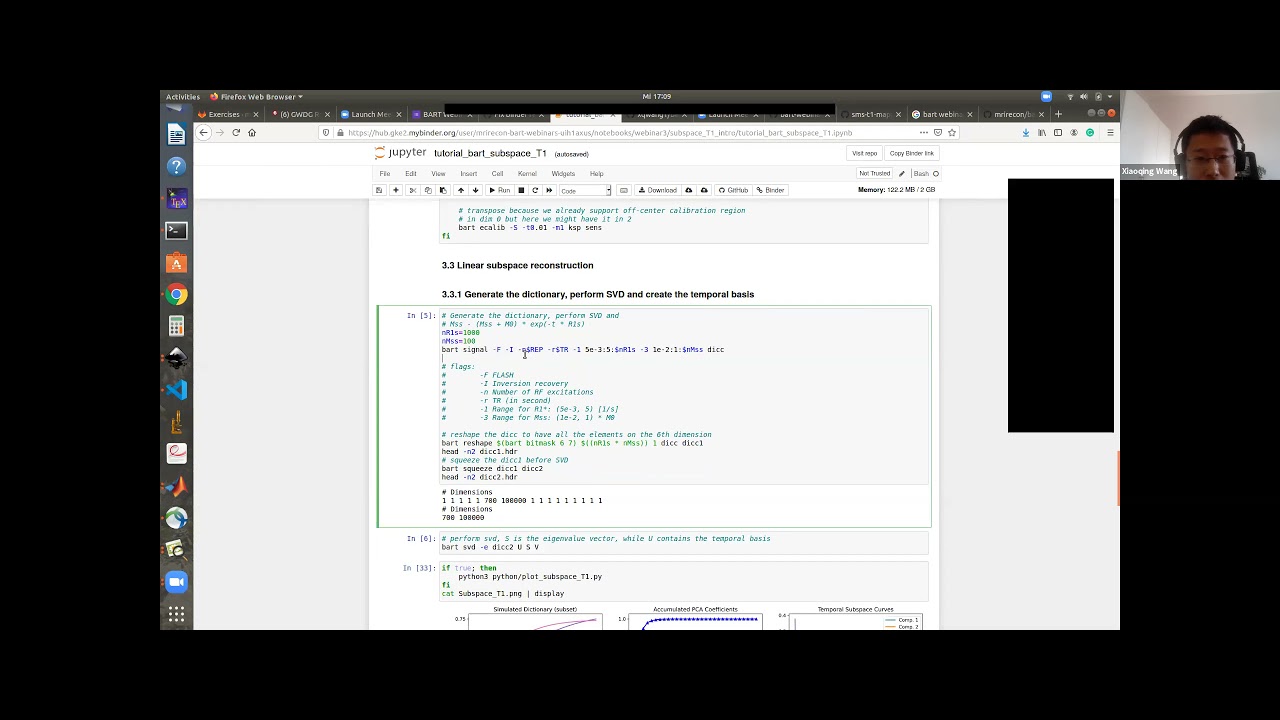This screenshot has height=720, width=1280.
Task: Open the clock showing Mi 17:09
Action: pyautogui.click(x=657, y=97)
